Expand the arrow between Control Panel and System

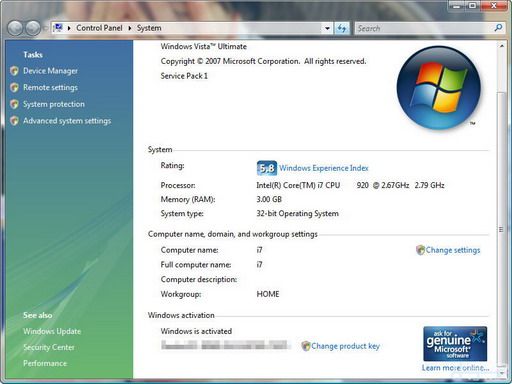(130, 28)
